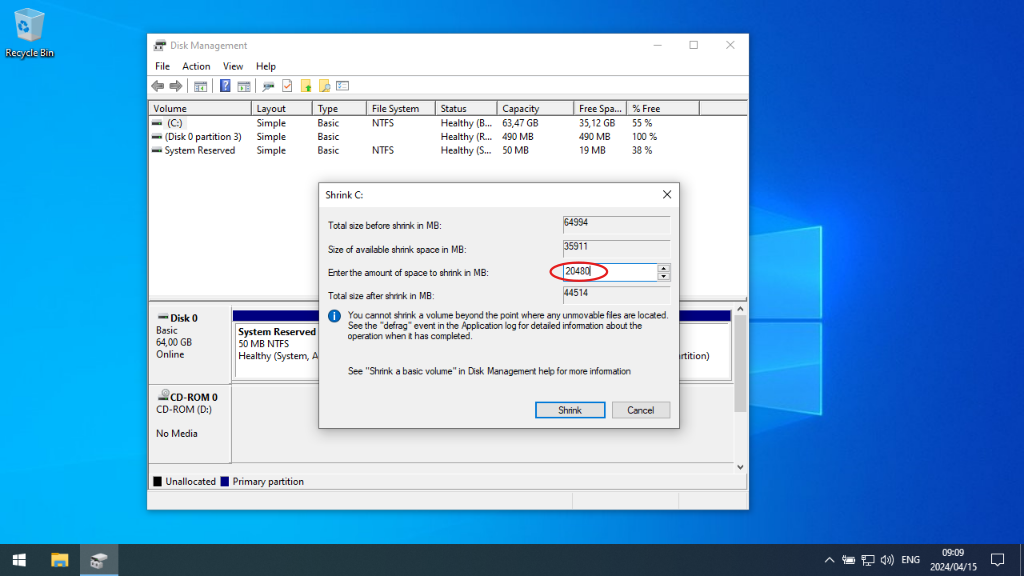Open the View menu
Viewport: 1024px width, 576px height.
(x=232, y=66)
